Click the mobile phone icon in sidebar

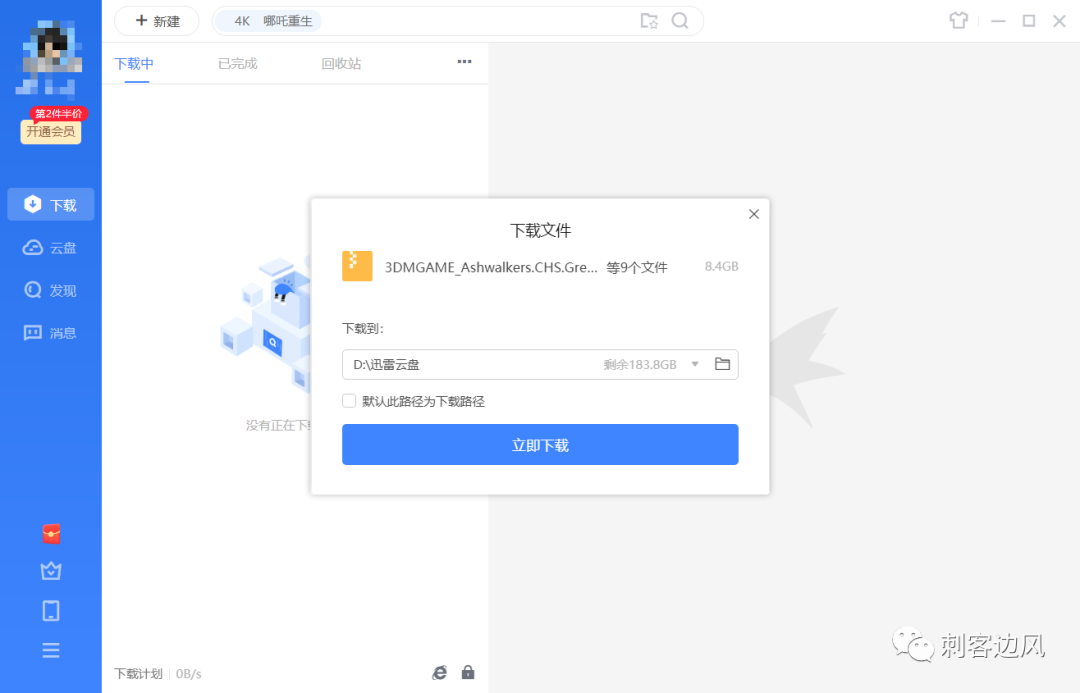pyautogui.click(x=51, y=610)
